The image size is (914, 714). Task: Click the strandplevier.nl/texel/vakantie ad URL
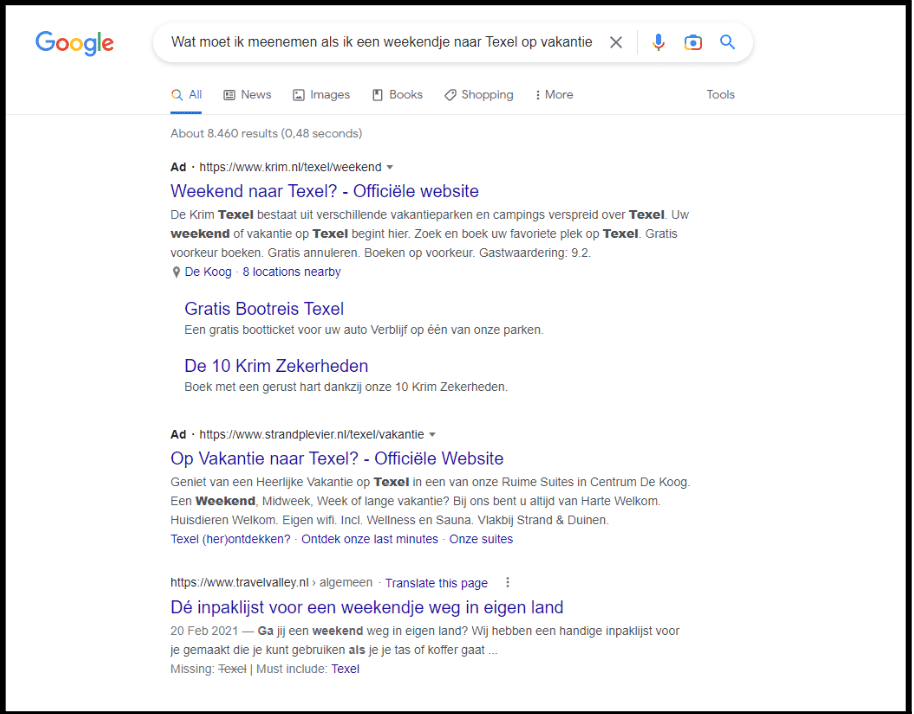[x=312, y=435]
